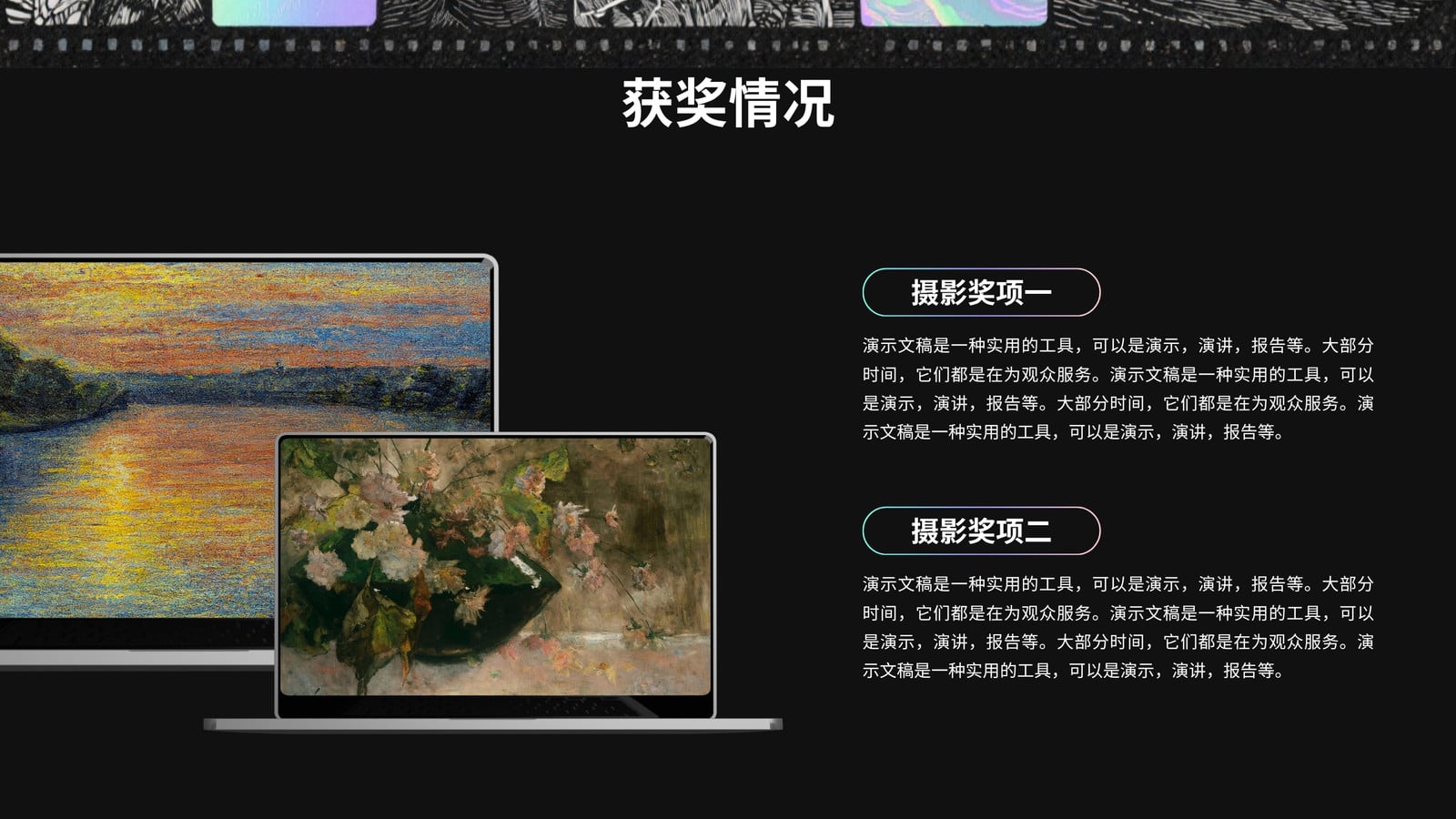Select the slide title 获奖情况
Viewport: 1456px width, 819px height.
coord(728,104)
